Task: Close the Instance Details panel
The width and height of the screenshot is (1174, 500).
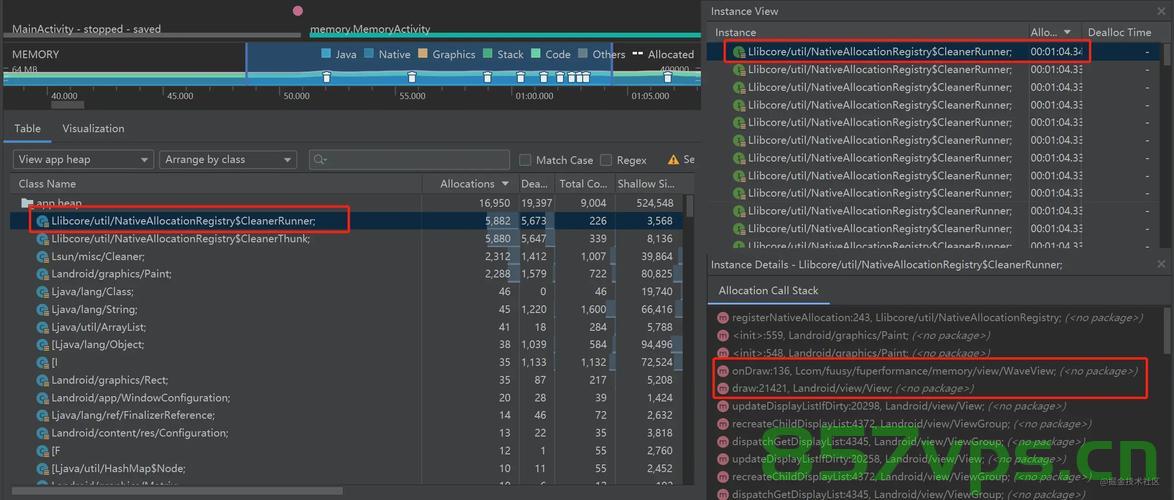Action: [1161, 264]
